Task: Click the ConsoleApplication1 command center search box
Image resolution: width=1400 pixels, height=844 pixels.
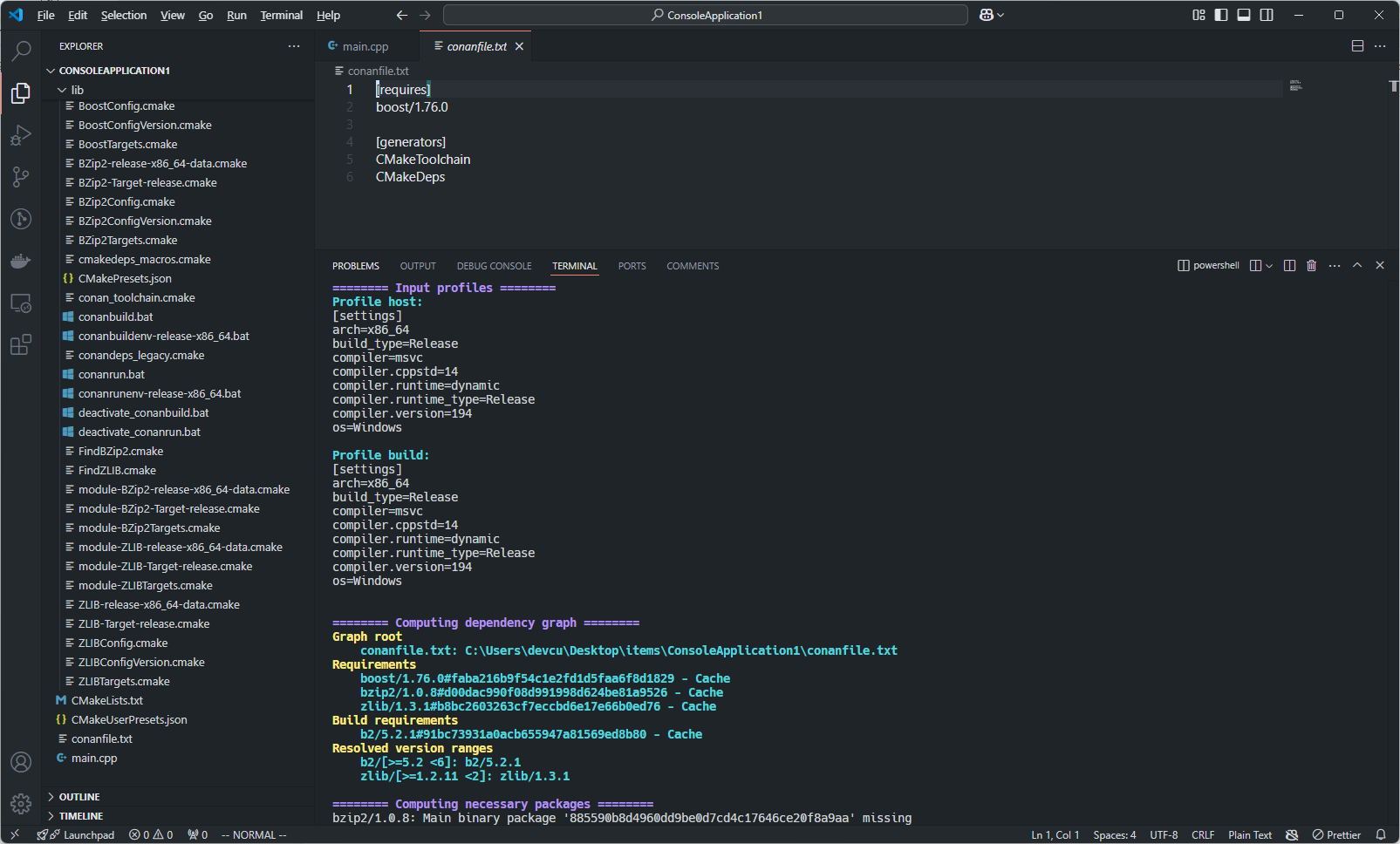Action: coord(705,15)
